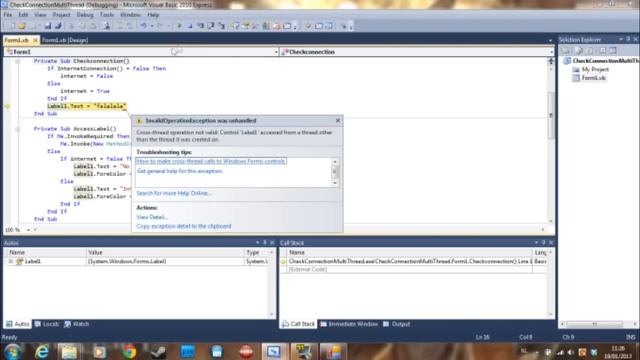This screenshot has height=360, width=640.
Task: Pin toggle for the Autos panel
Action: click(264, 242)
